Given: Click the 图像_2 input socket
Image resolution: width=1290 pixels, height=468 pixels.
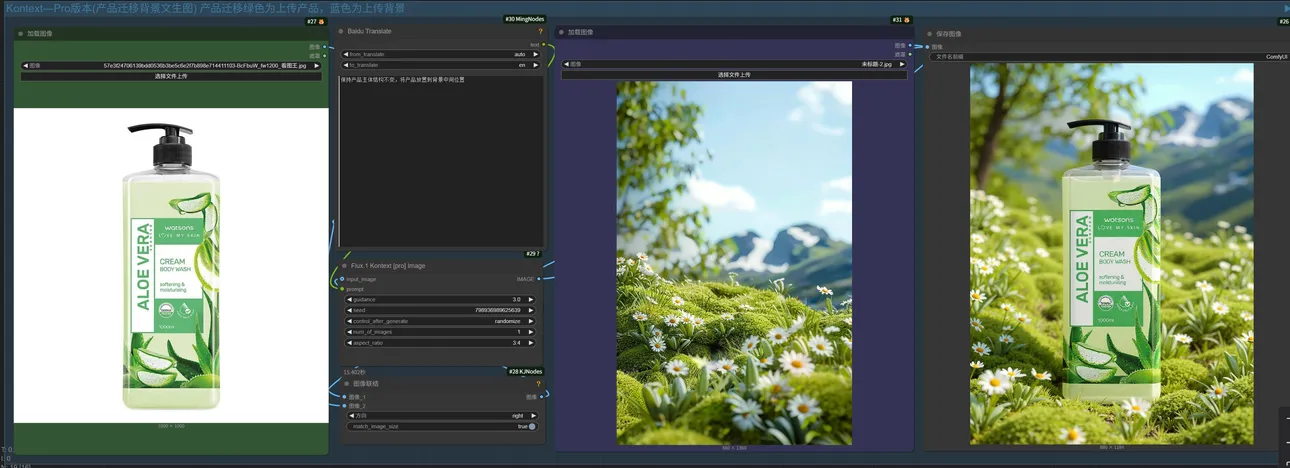Looking at the screenshot, I should (343, 405).
